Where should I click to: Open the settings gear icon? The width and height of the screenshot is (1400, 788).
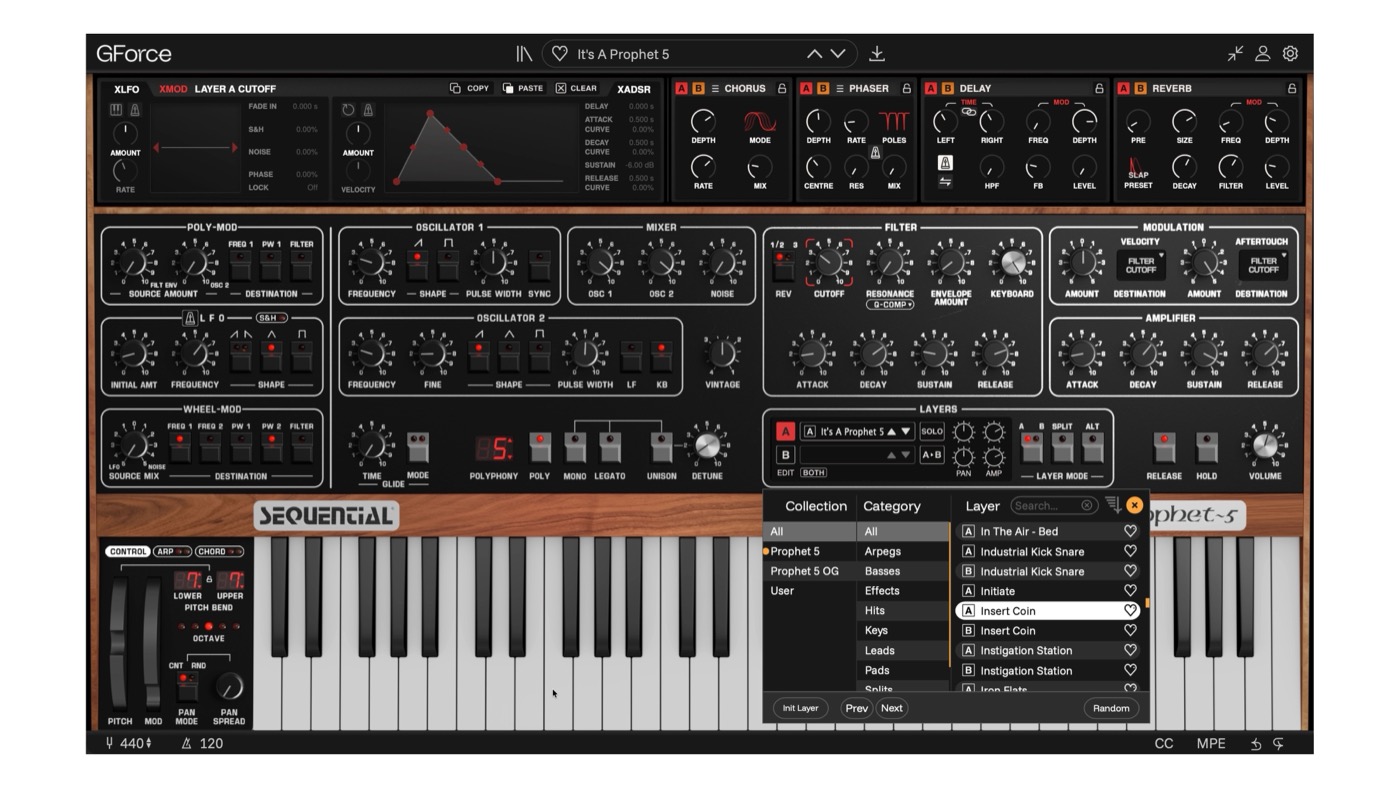click(1291, 54)
